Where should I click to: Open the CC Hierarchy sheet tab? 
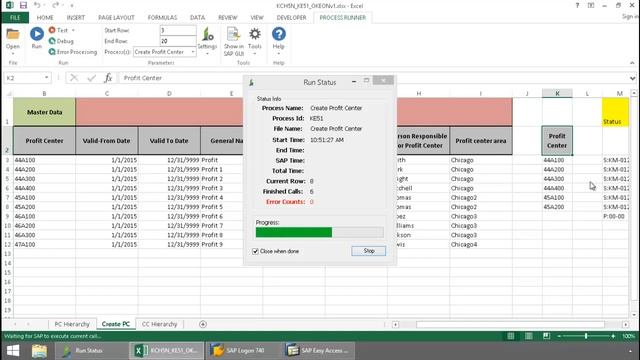tap(160, 324)
